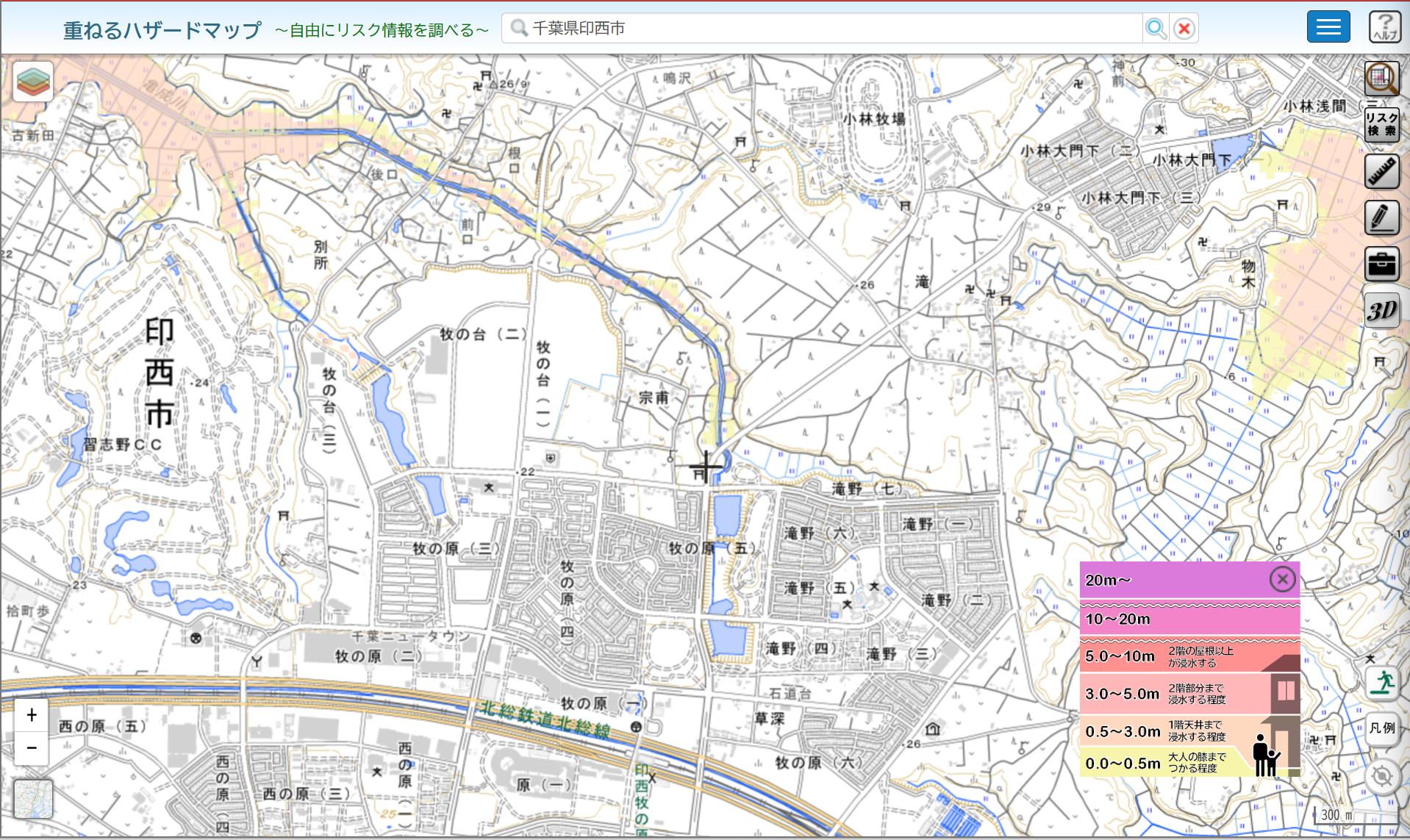Dismiss the flood depth legend panel
The width and height of the screenshot is (1410, 840).
pyautogui.click(x=1283, y=579)
